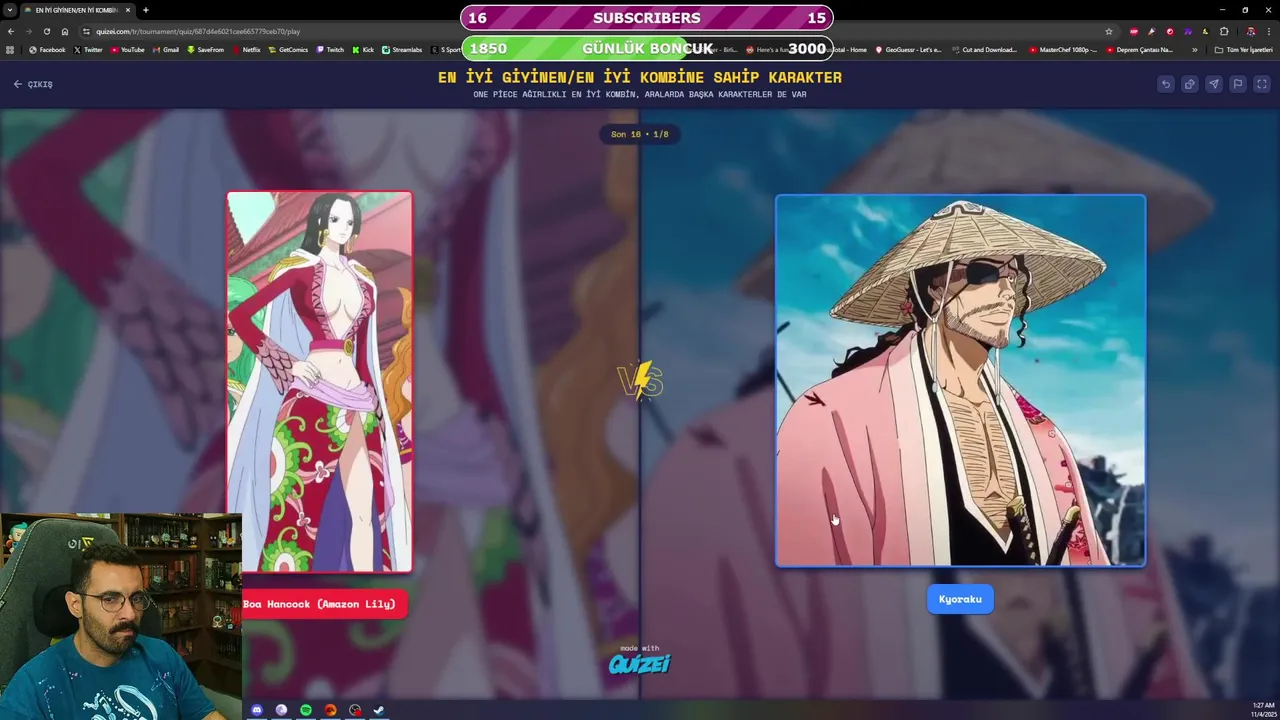This screenshot has height=720, width=1280.
Task: Pick the Boa Hancock character image
Action: tap(320, 382)
